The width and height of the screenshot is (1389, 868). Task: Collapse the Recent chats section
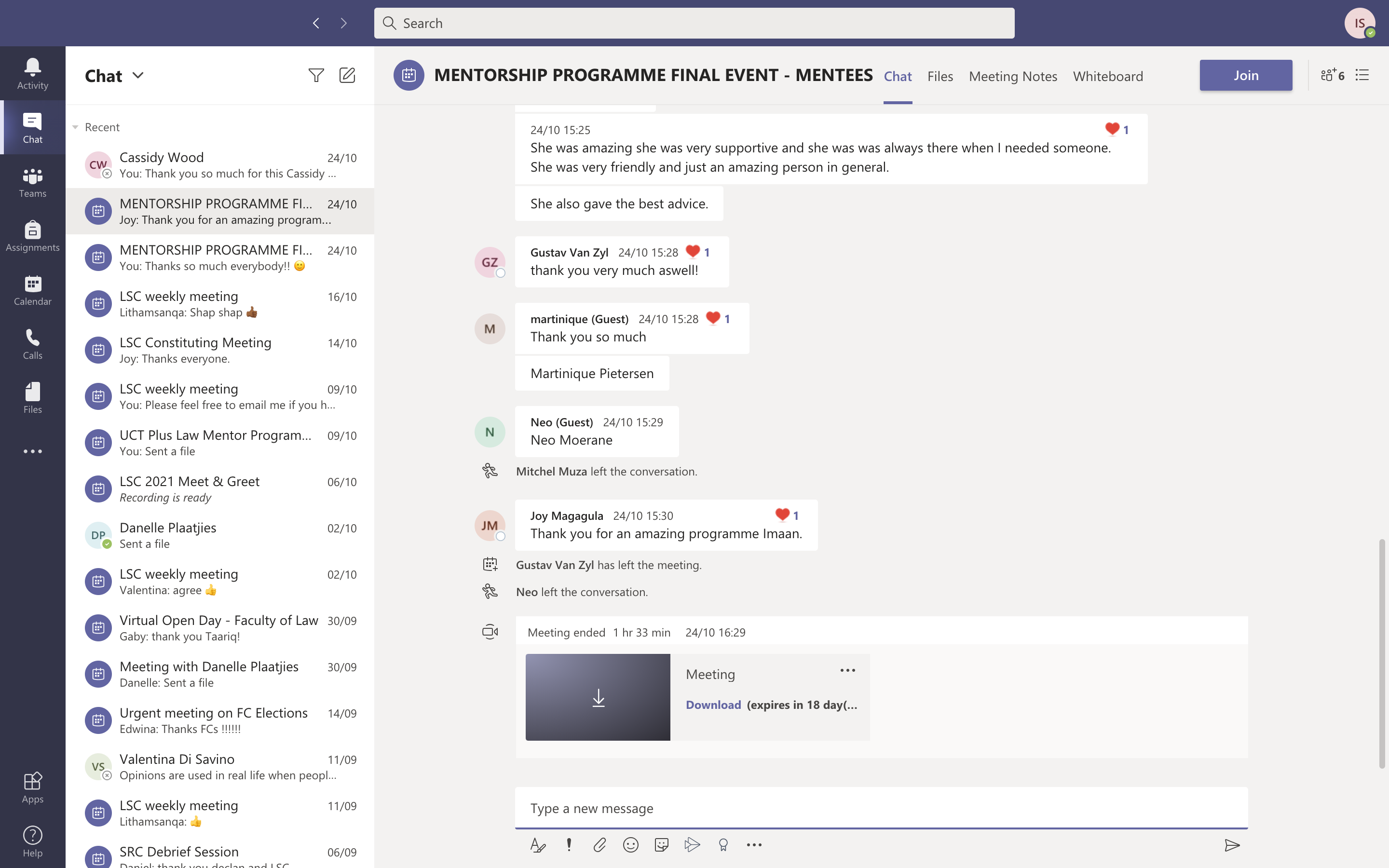pyautogui.click(x=75, y=127)
